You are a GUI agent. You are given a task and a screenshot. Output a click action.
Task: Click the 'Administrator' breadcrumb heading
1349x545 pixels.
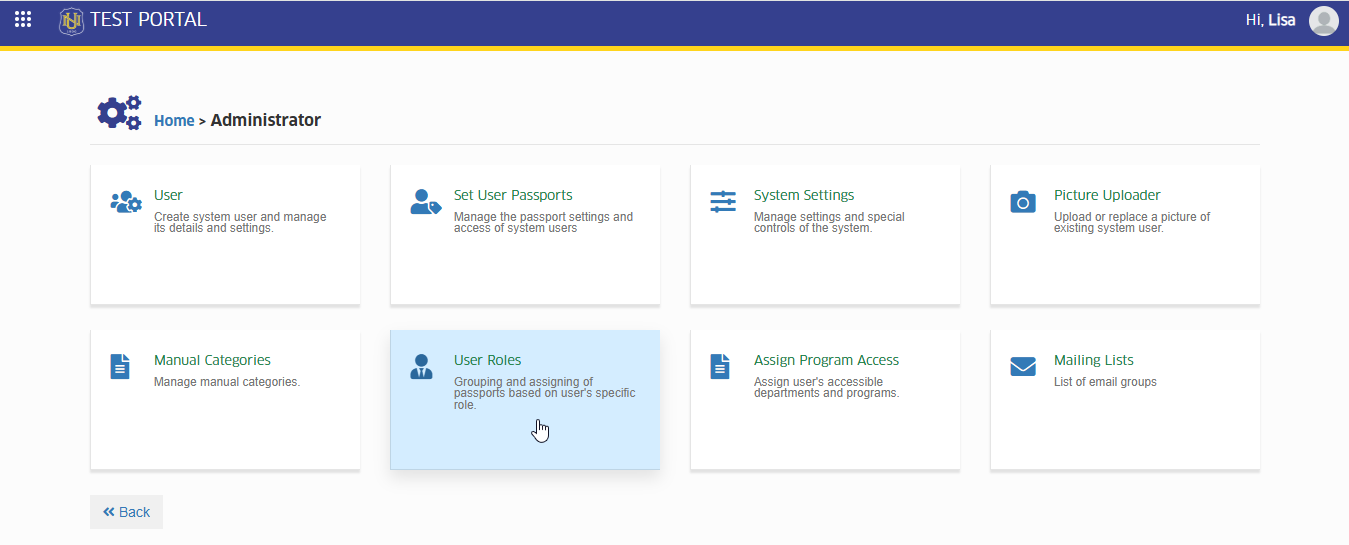[266, 120]
